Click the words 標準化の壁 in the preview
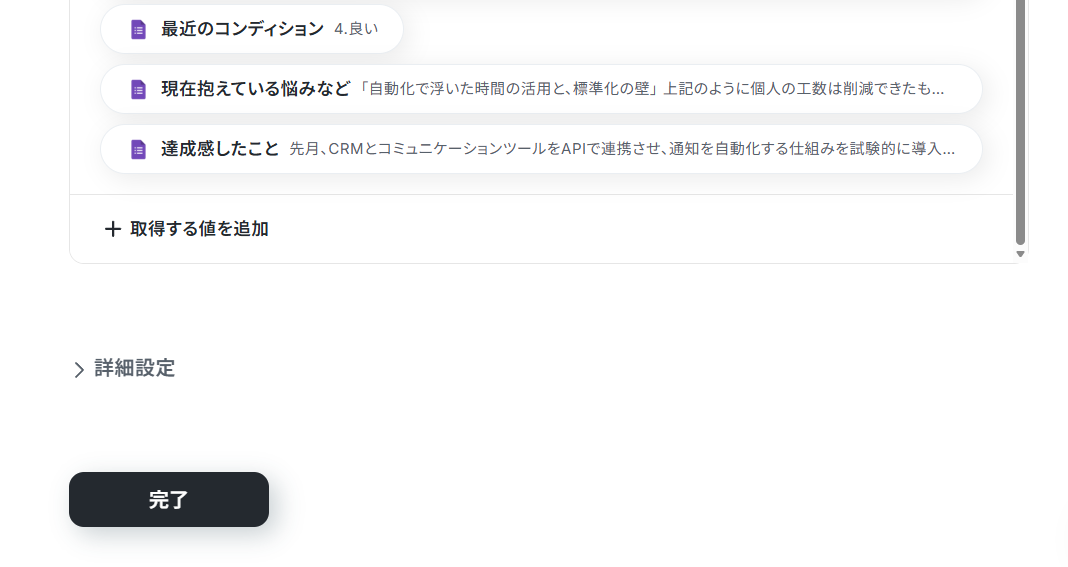1068x567 pixels. click(x=611, y=89)
